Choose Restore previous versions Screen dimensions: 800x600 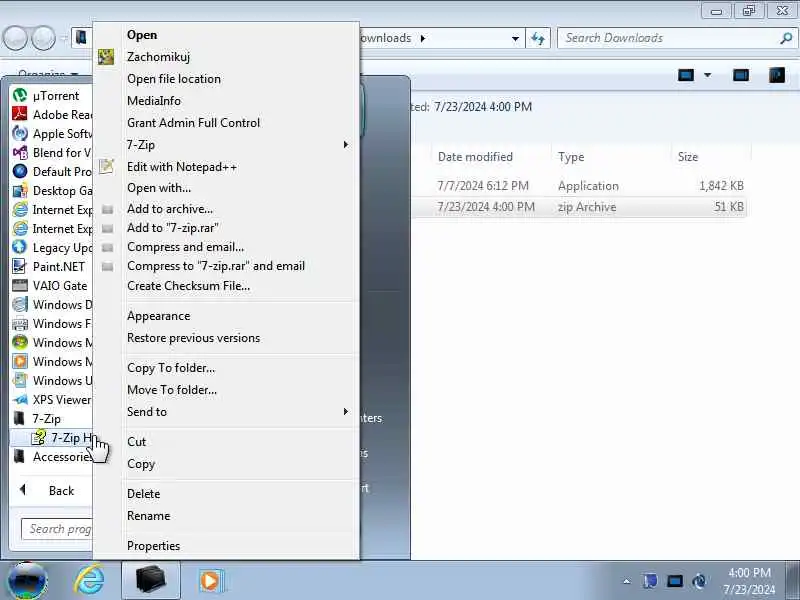click(x=193, y=338)
